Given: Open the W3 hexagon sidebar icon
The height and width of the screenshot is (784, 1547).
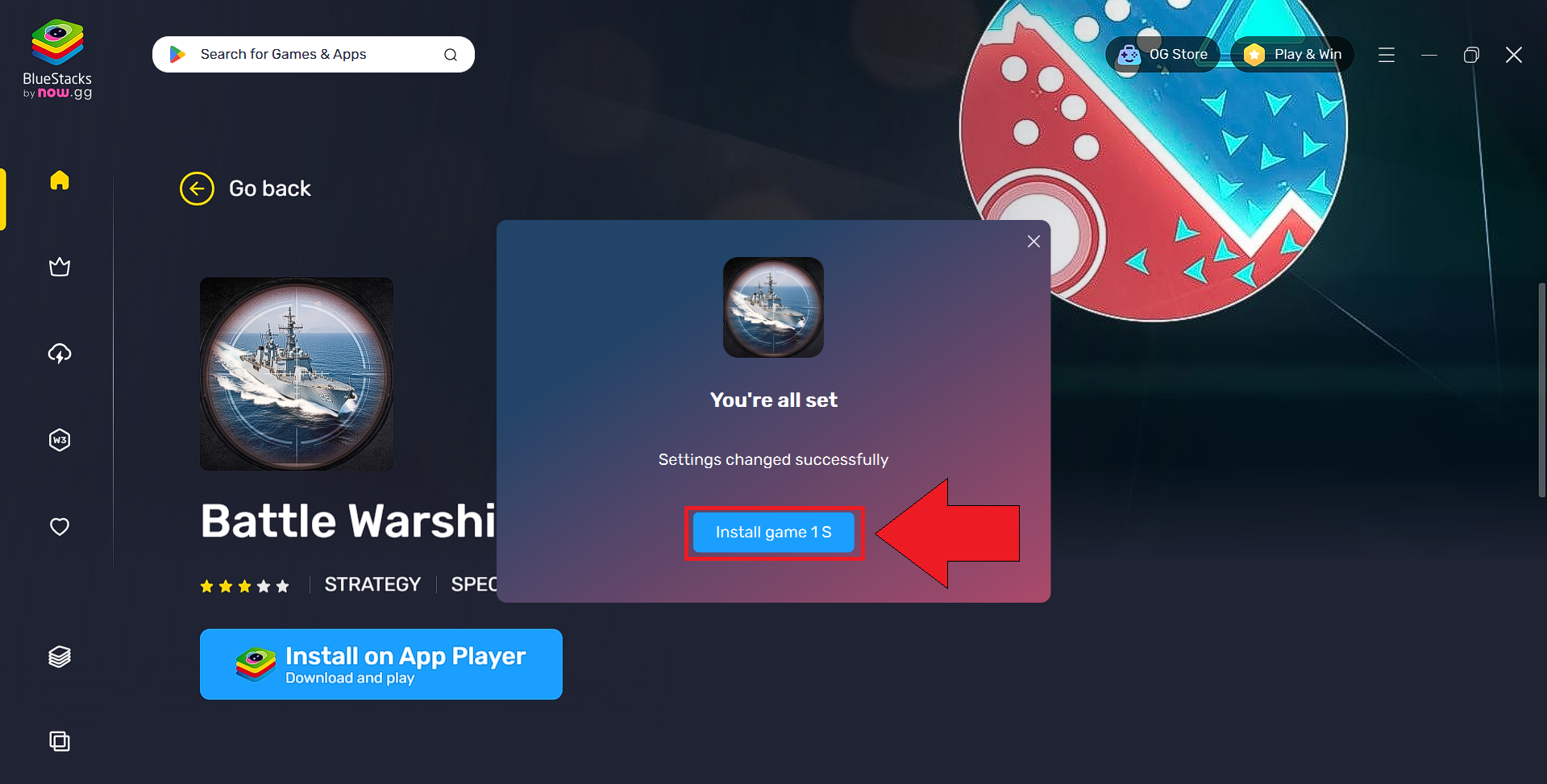Looking at the screenshot, I should point(60,440).
